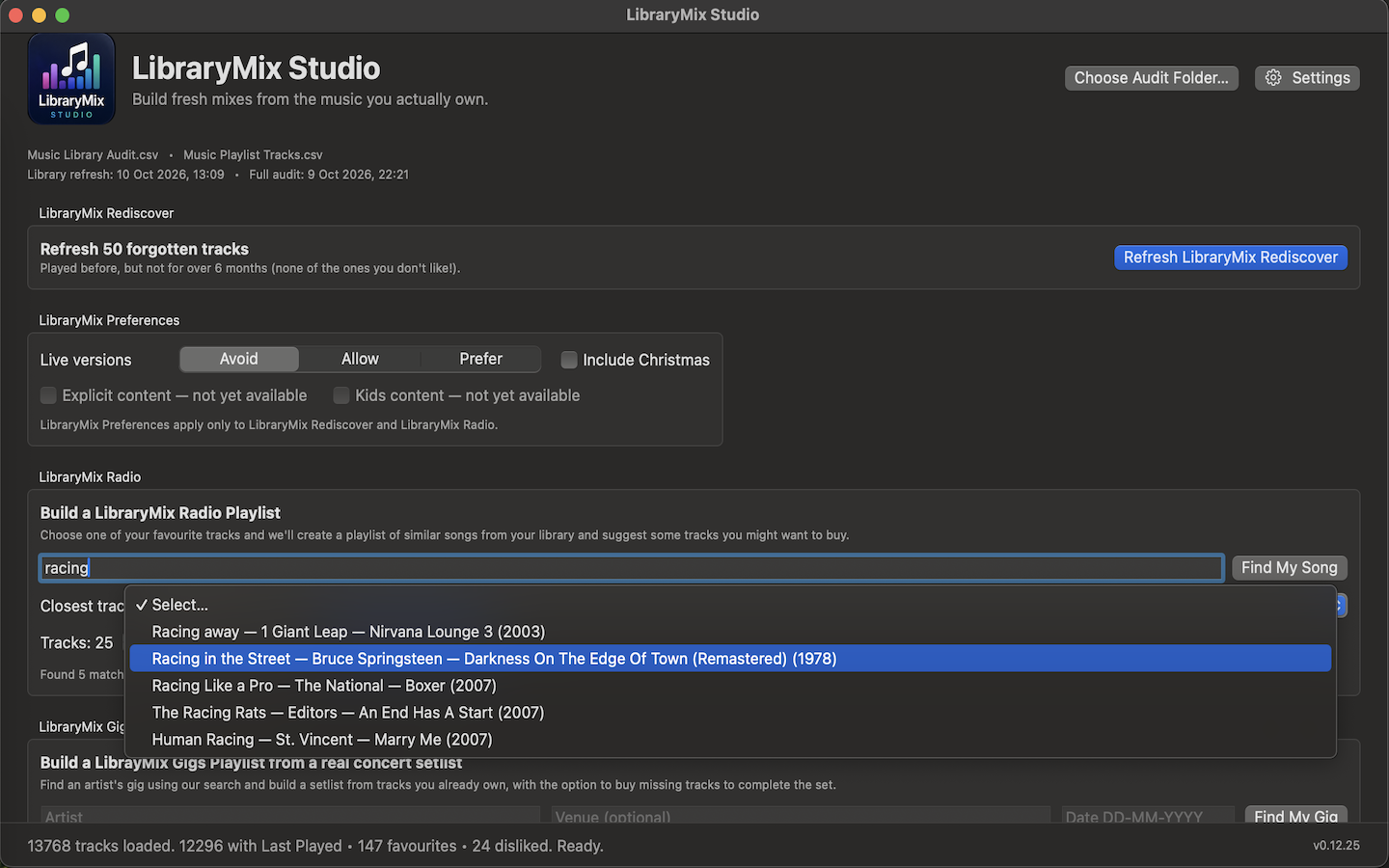Image resolution: width=1389 pixels, height=868 pixels.
Task: Click the yellow minimize window button
Action: [x=39, y=15]
